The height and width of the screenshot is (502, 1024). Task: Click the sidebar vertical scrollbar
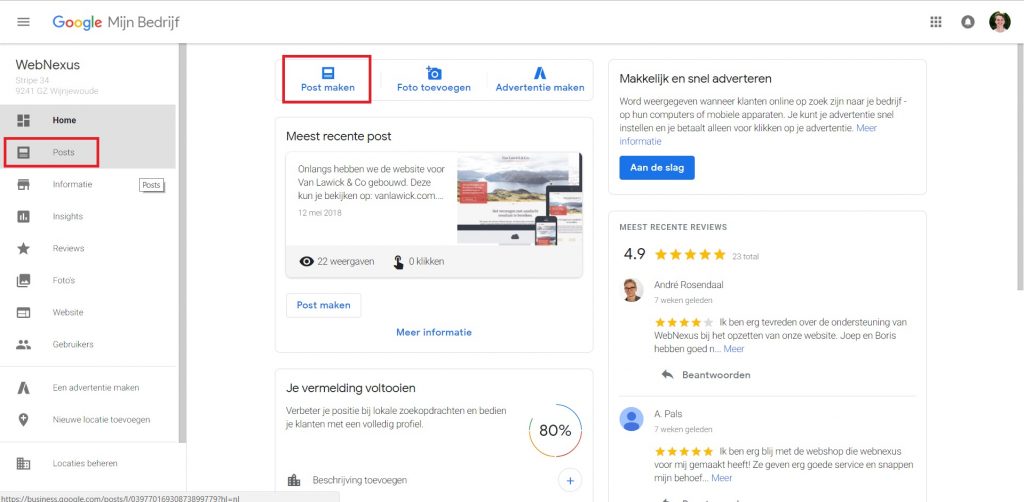pyautogui.click(x=182, y=243)
